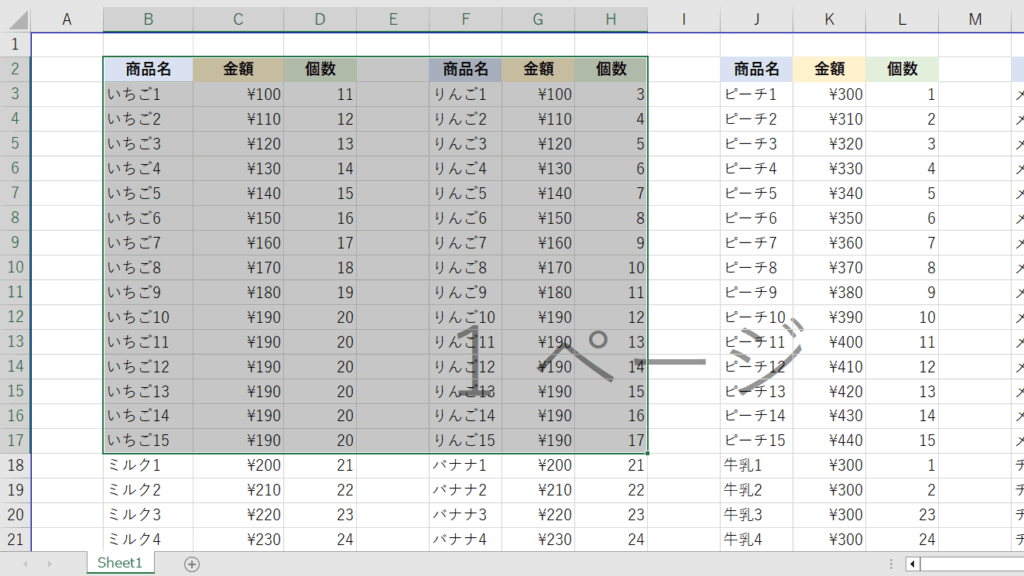Click next sheet navigation arrow
Image resolution: width=1024 pixels, height=576 pixels.
point(50,564)
